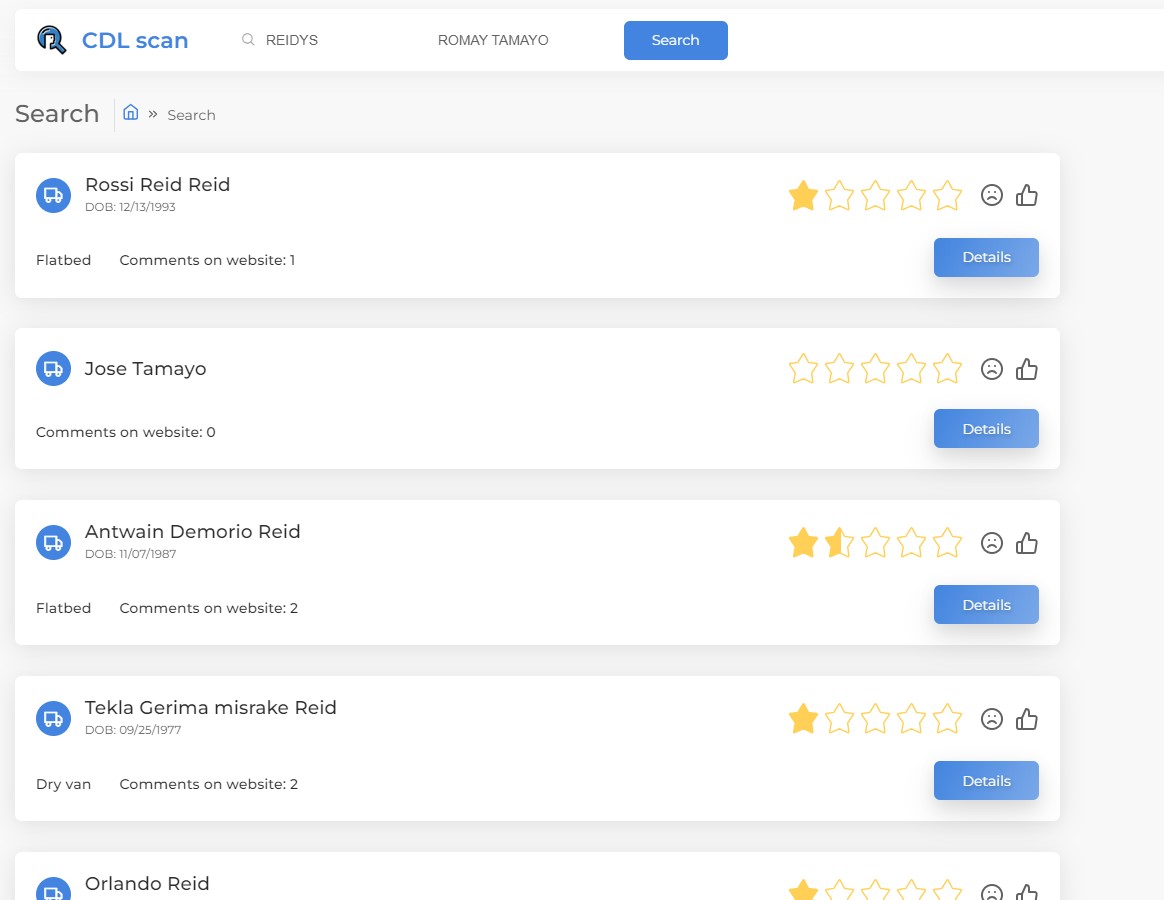Rate Antwain Demorio Reid five stars

(947, 543)
